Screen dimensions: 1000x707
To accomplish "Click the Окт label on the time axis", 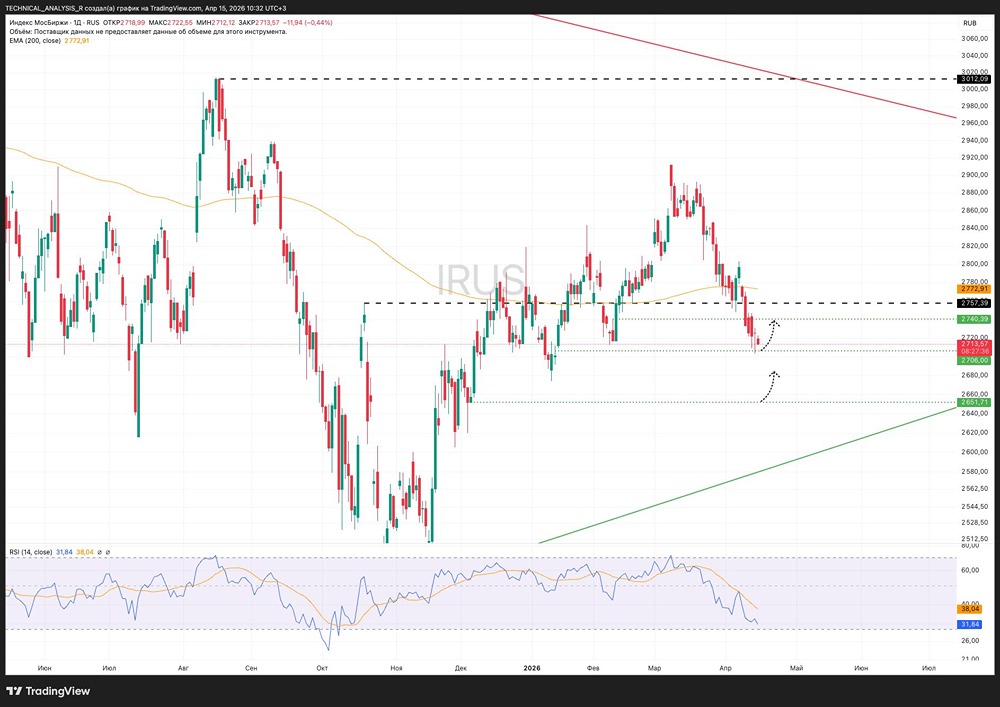I will point(322,668).
